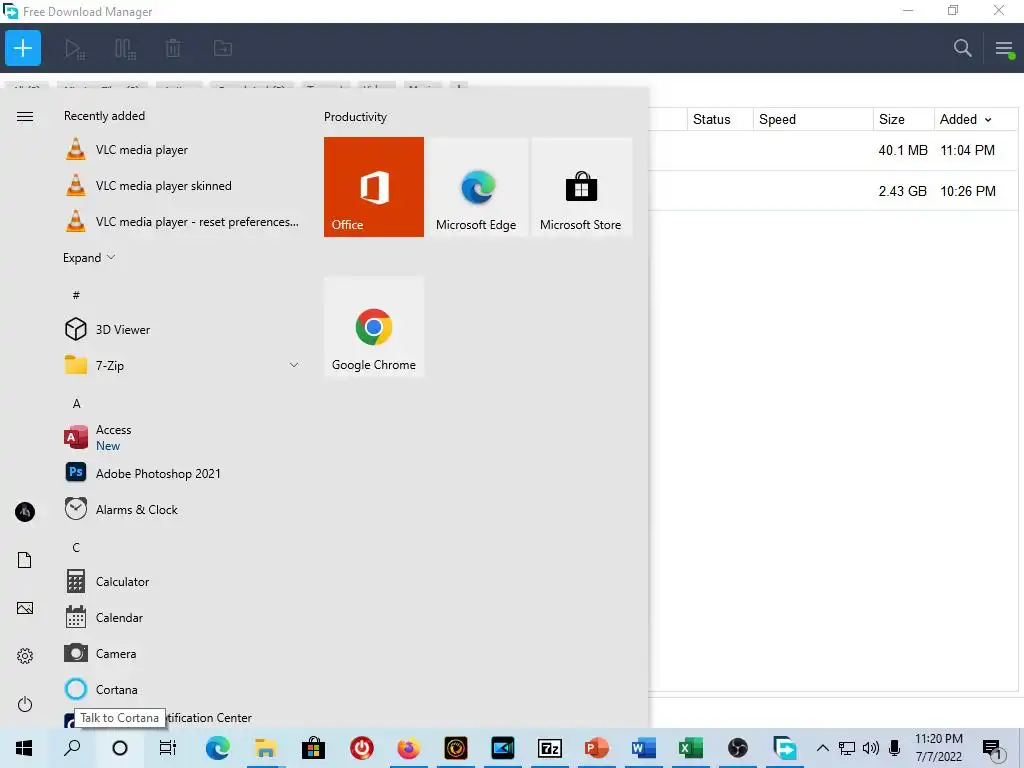The height and width of the screenshot is (768, 1024).
Task: Expand the 7-Zip folder chevron
Action: tap(294, 365)
